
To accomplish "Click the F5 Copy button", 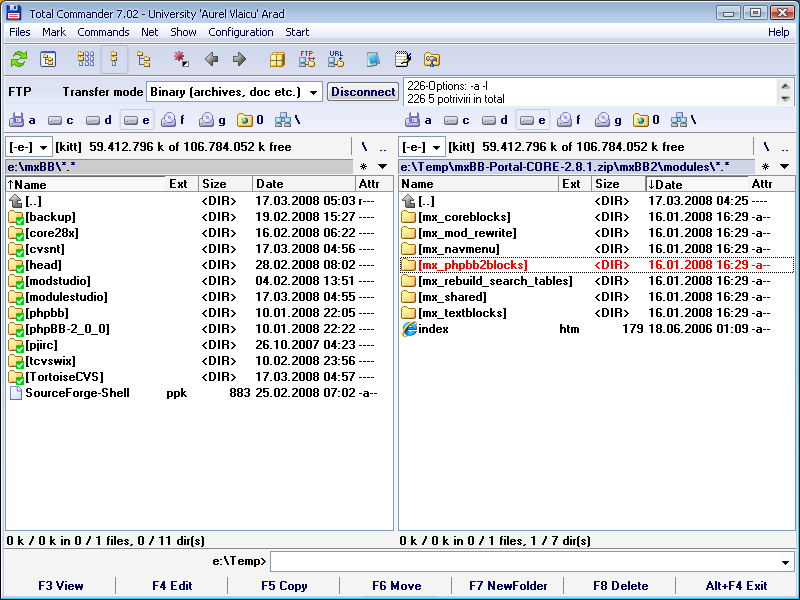I will [284, 586].
